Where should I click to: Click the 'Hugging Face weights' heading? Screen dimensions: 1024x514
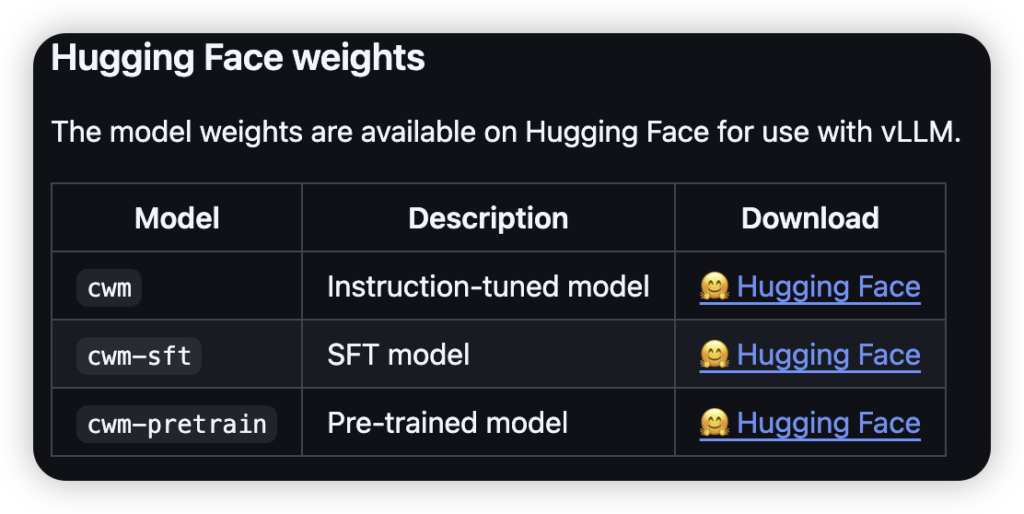point(238,58)
